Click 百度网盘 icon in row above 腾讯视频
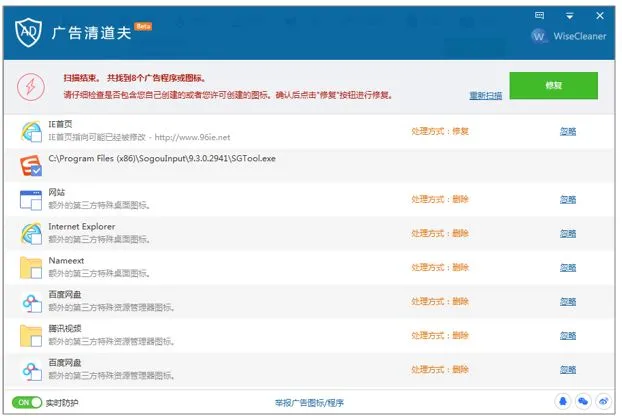 coord(31,302)
